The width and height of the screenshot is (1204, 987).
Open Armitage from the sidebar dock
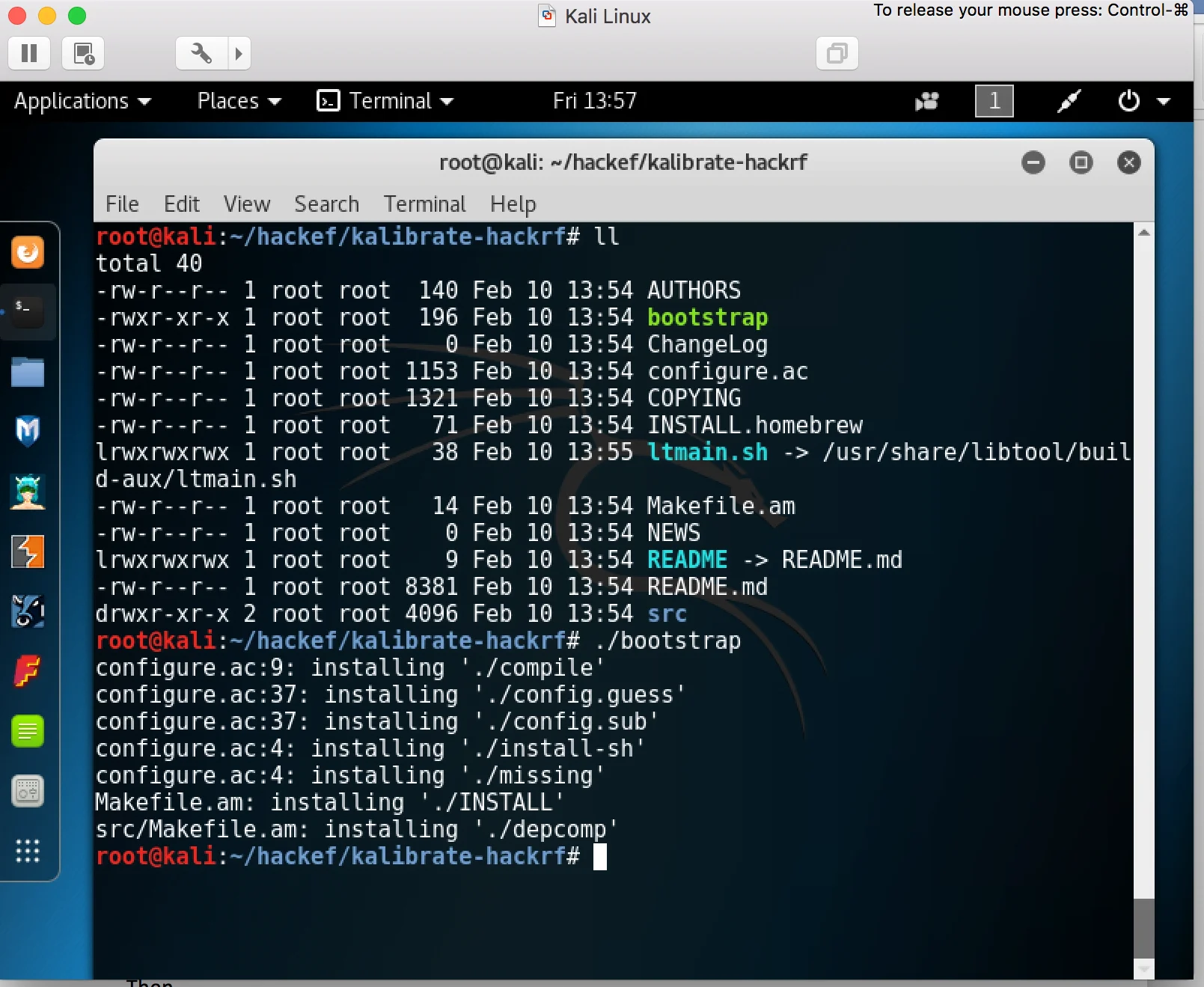pyautogui.click(x=28, y=492)
